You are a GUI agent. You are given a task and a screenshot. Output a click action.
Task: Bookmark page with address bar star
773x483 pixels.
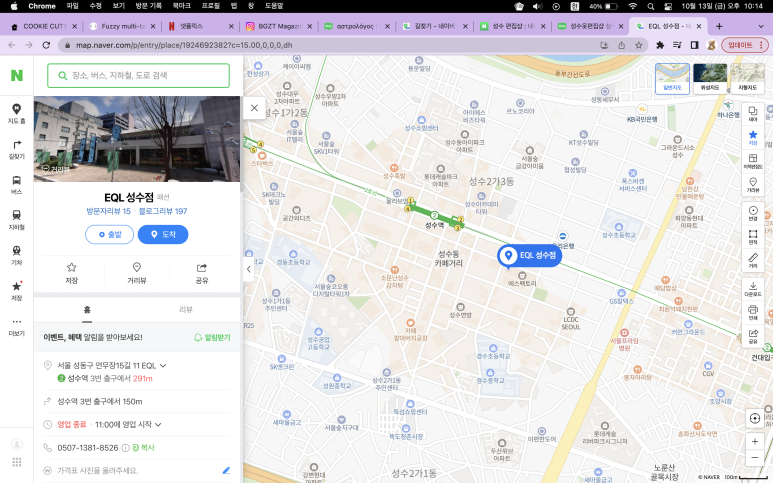638,45
